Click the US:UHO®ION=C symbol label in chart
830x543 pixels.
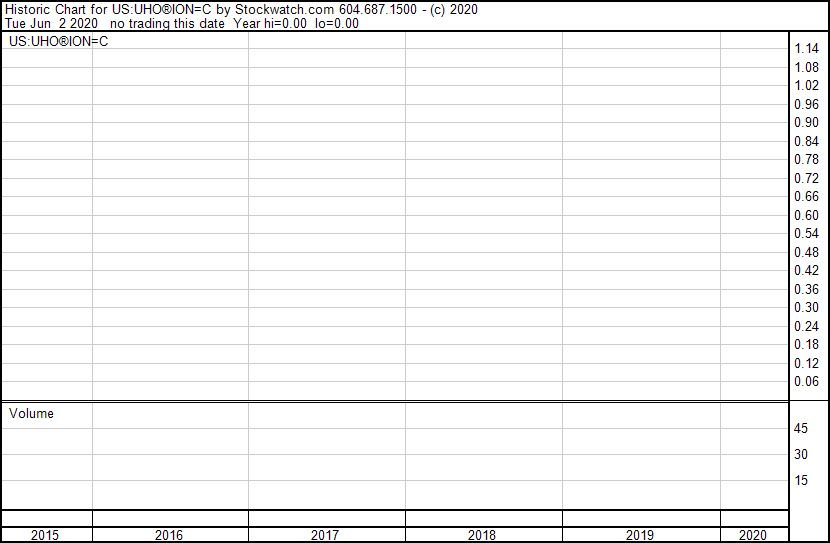pos(59,41)
